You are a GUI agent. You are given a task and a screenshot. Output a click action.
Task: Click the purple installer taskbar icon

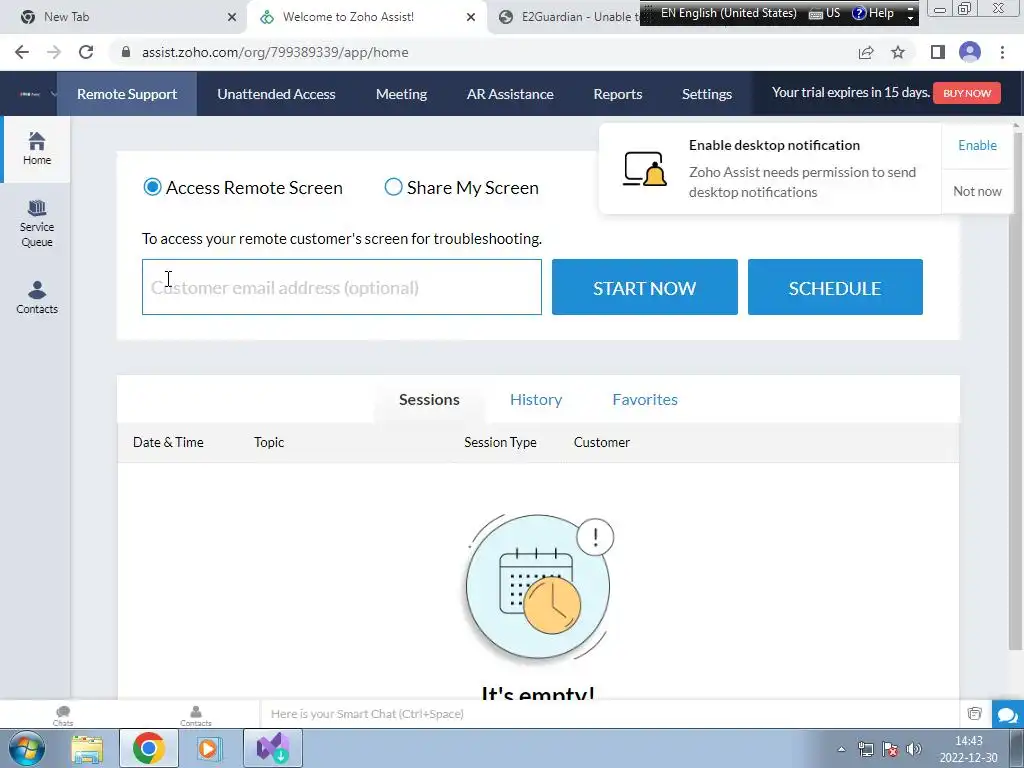click(x=273, y=748)
